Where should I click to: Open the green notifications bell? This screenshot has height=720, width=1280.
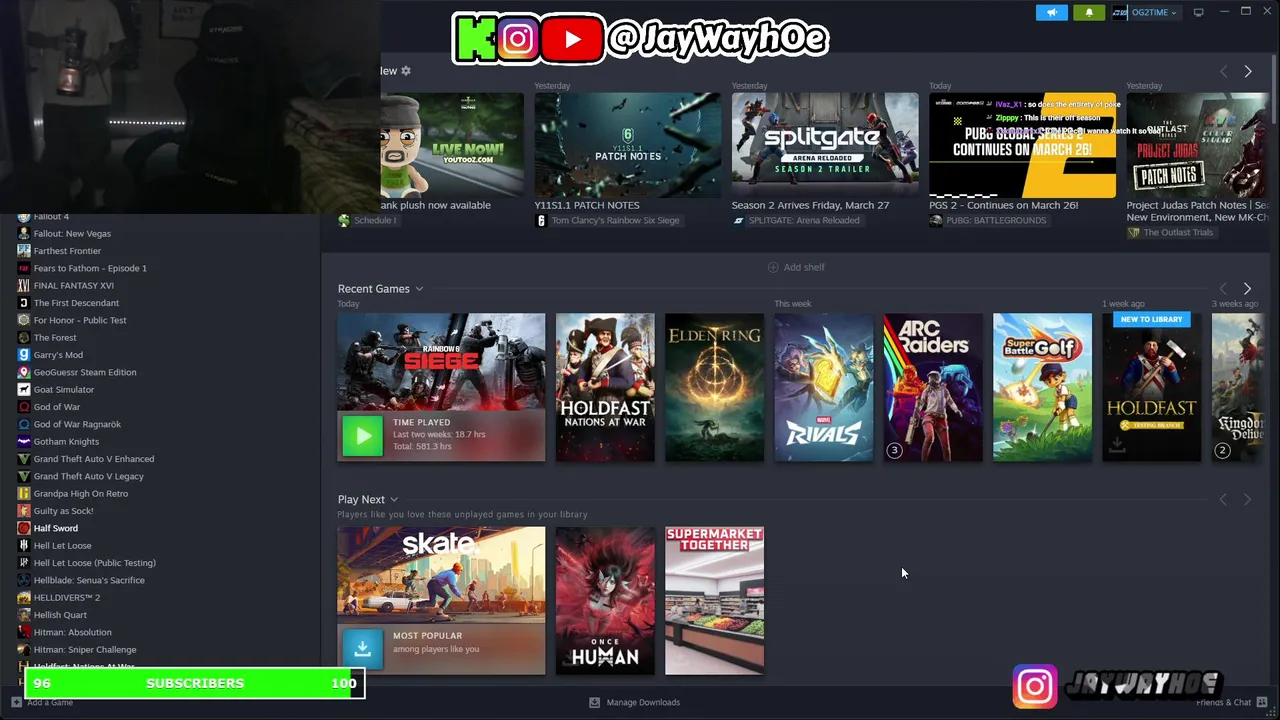[1089, 12]
